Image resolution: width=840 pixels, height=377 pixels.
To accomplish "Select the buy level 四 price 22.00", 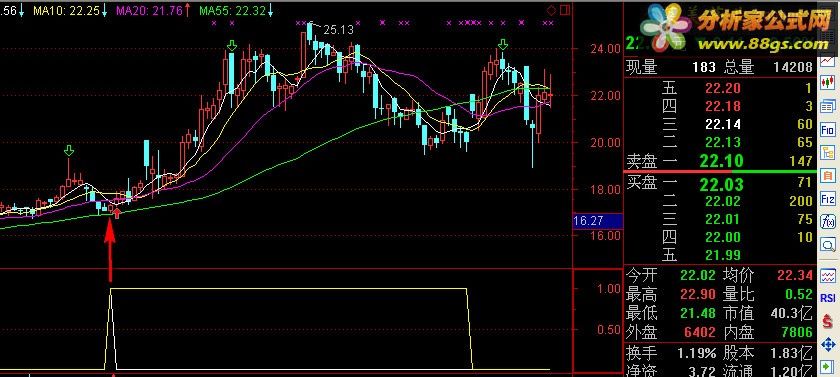I will click(723, 237).
